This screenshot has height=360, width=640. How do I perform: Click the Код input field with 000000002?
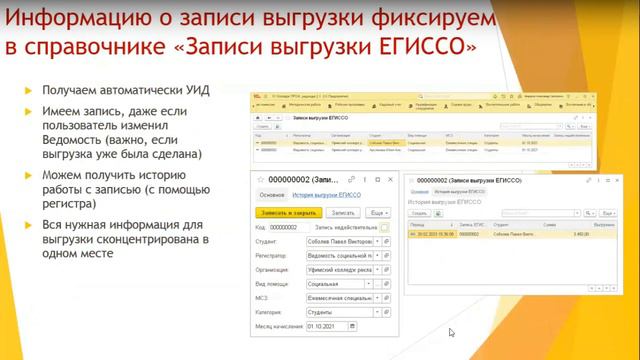(289, 227)
